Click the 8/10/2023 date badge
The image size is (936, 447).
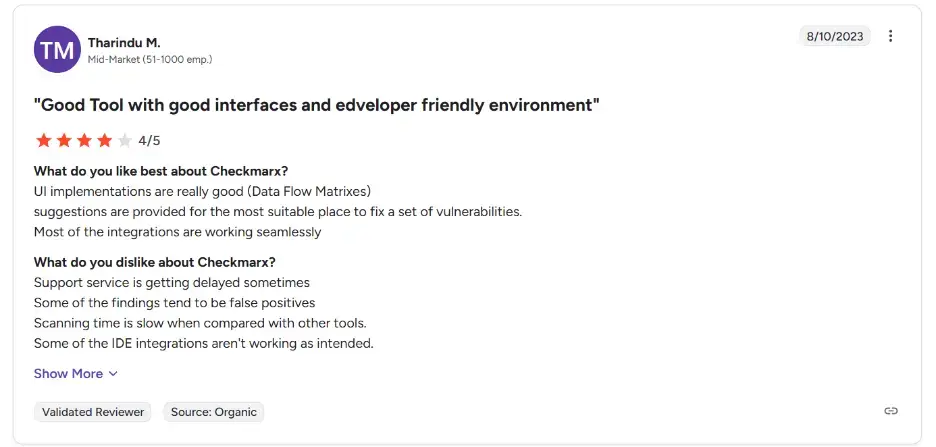(x=836, y=36)
